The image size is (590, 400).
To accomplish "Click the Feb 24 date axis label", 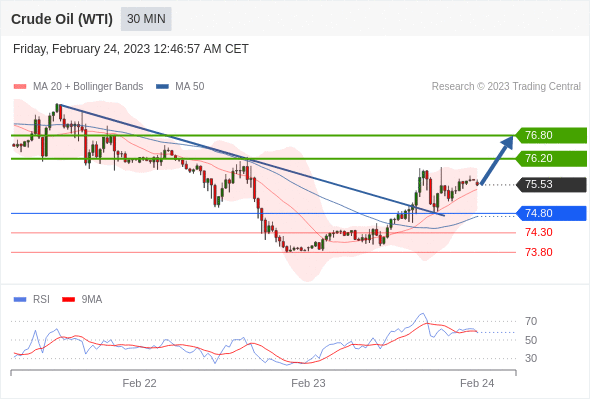I will pyautogui.click(x=477, y=383).
